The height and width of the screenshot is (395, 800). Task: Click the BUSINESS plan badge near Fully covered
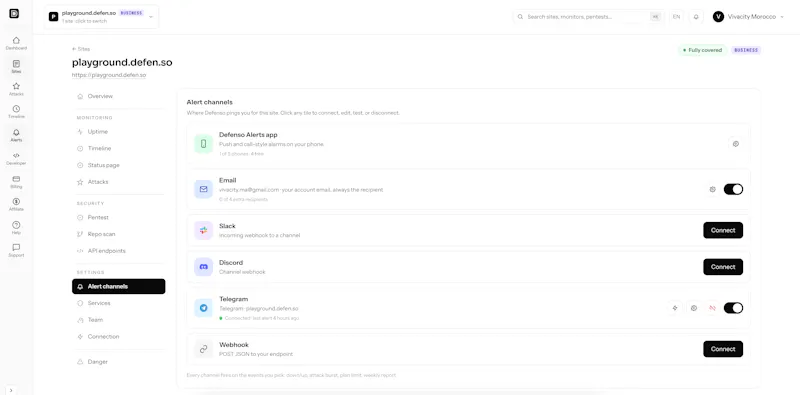pos(746,50)
